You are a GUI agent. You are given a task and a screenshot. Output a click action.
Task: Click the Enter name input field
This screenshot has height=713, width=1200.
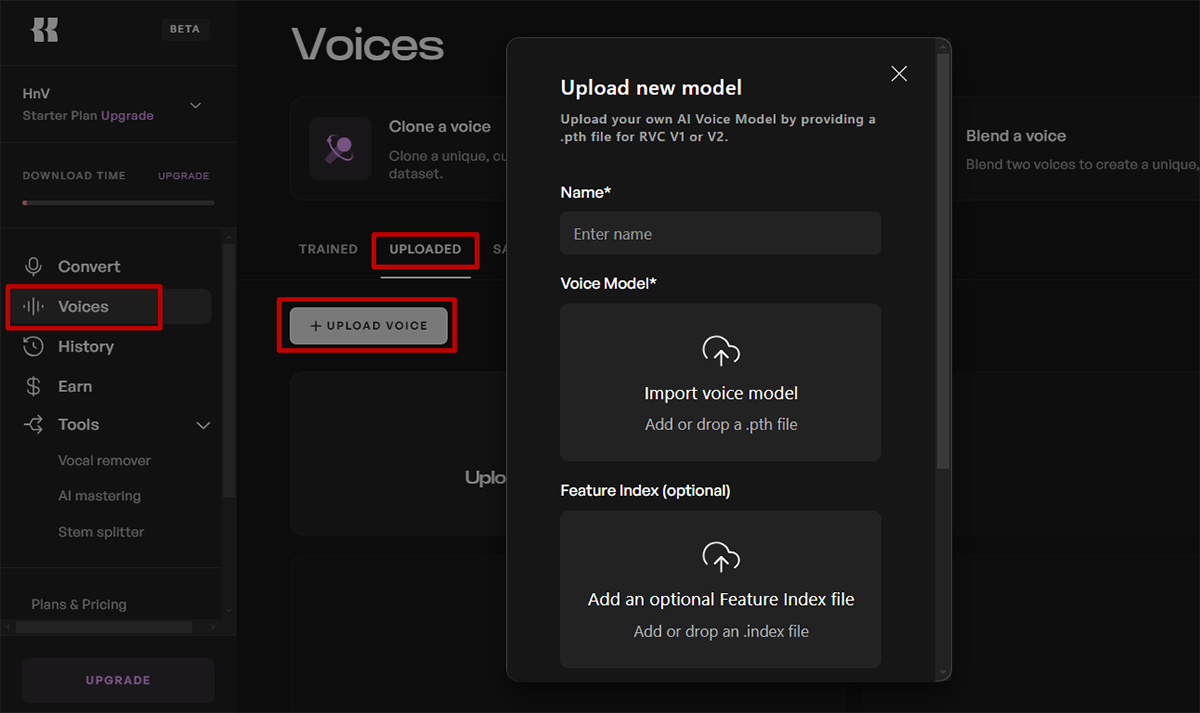click(x=720, y=234)
